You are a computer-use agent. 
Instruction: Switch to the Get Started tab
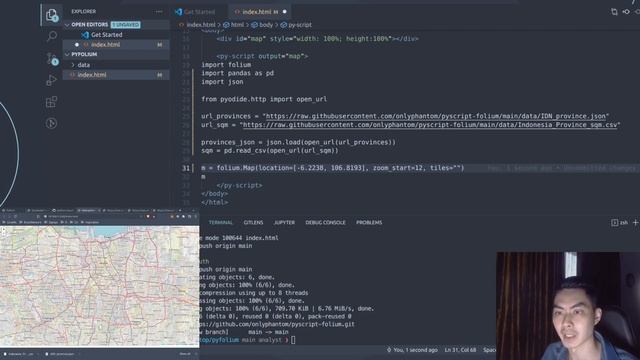tap(199, 12)
